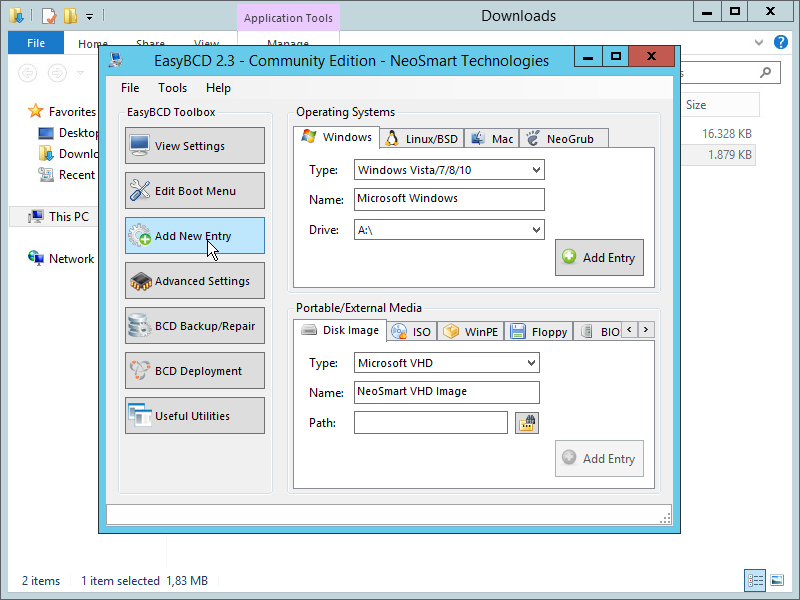This screenshot has height=600, width=800.
Task: Open BCD Deployment section
Action: tap(195, 370)
